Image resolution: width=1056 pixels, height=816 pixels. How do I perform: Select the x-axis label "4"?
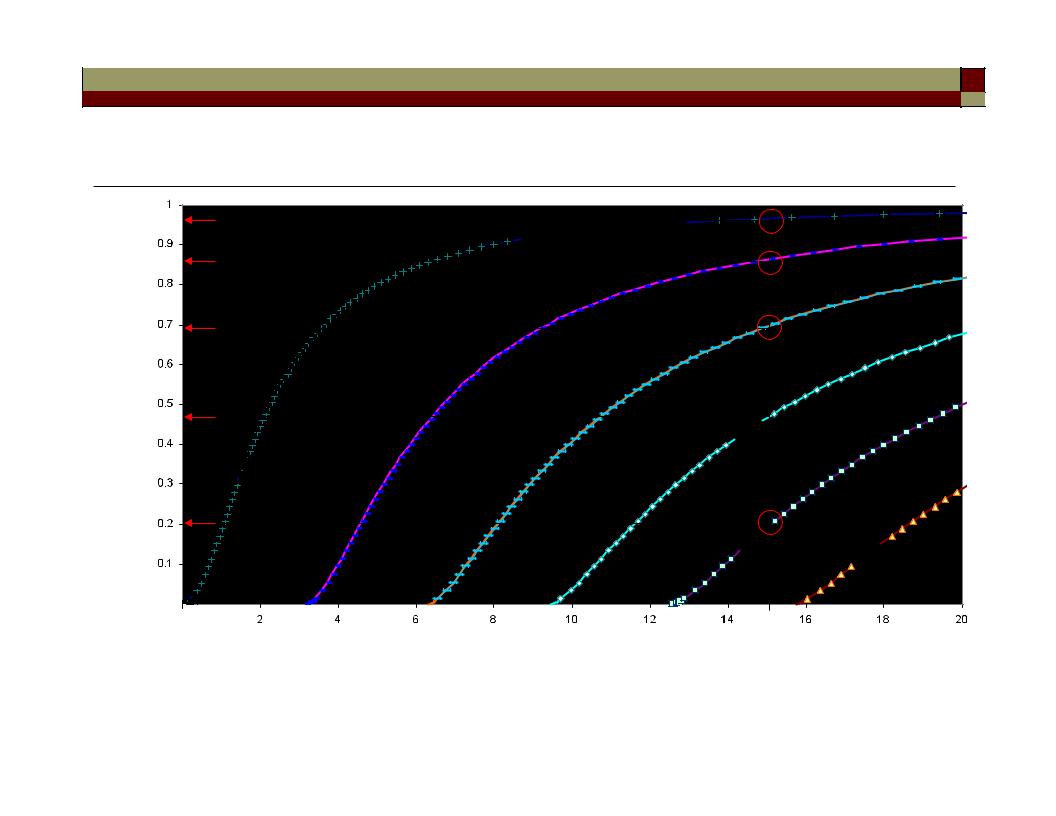coord(337,619)
